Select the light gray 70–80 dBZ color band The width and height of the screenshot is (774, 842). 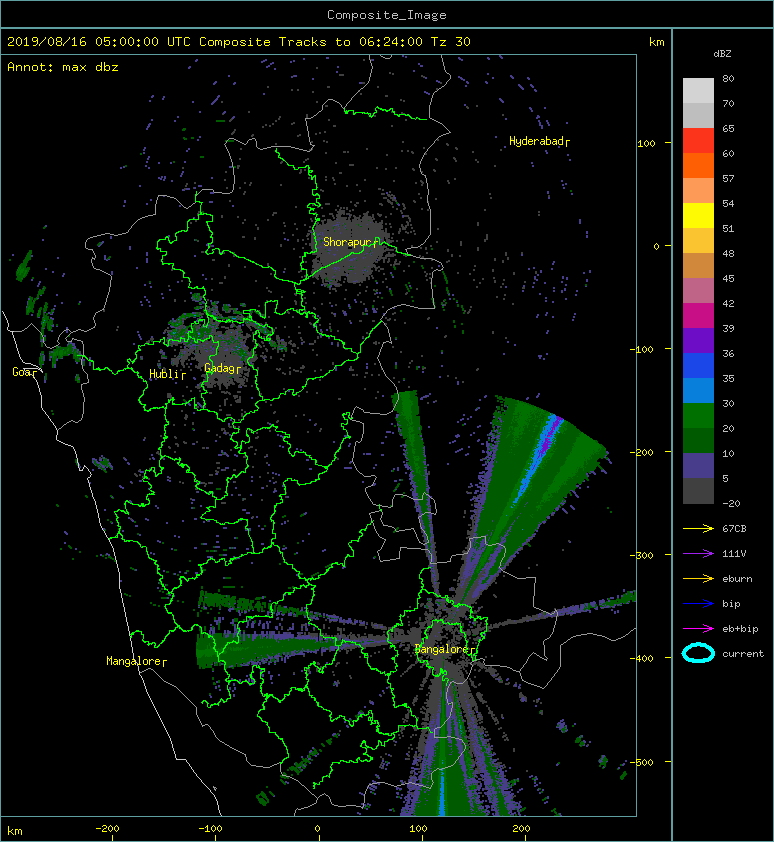coord(698,91)
